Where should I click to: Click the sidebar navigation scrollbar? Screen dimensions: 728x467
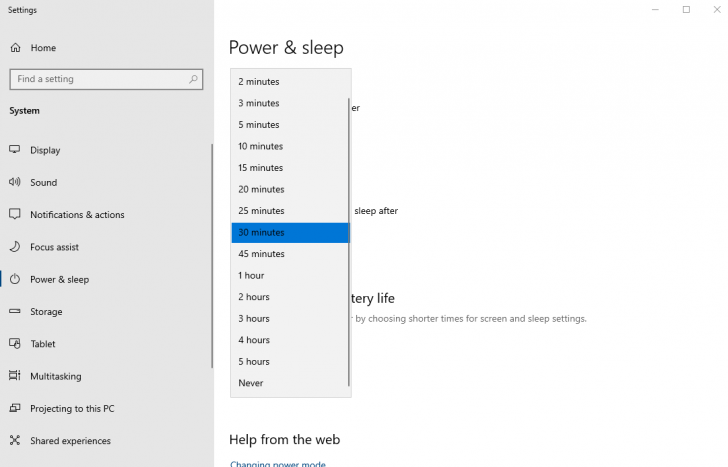[x=212, y=256]
